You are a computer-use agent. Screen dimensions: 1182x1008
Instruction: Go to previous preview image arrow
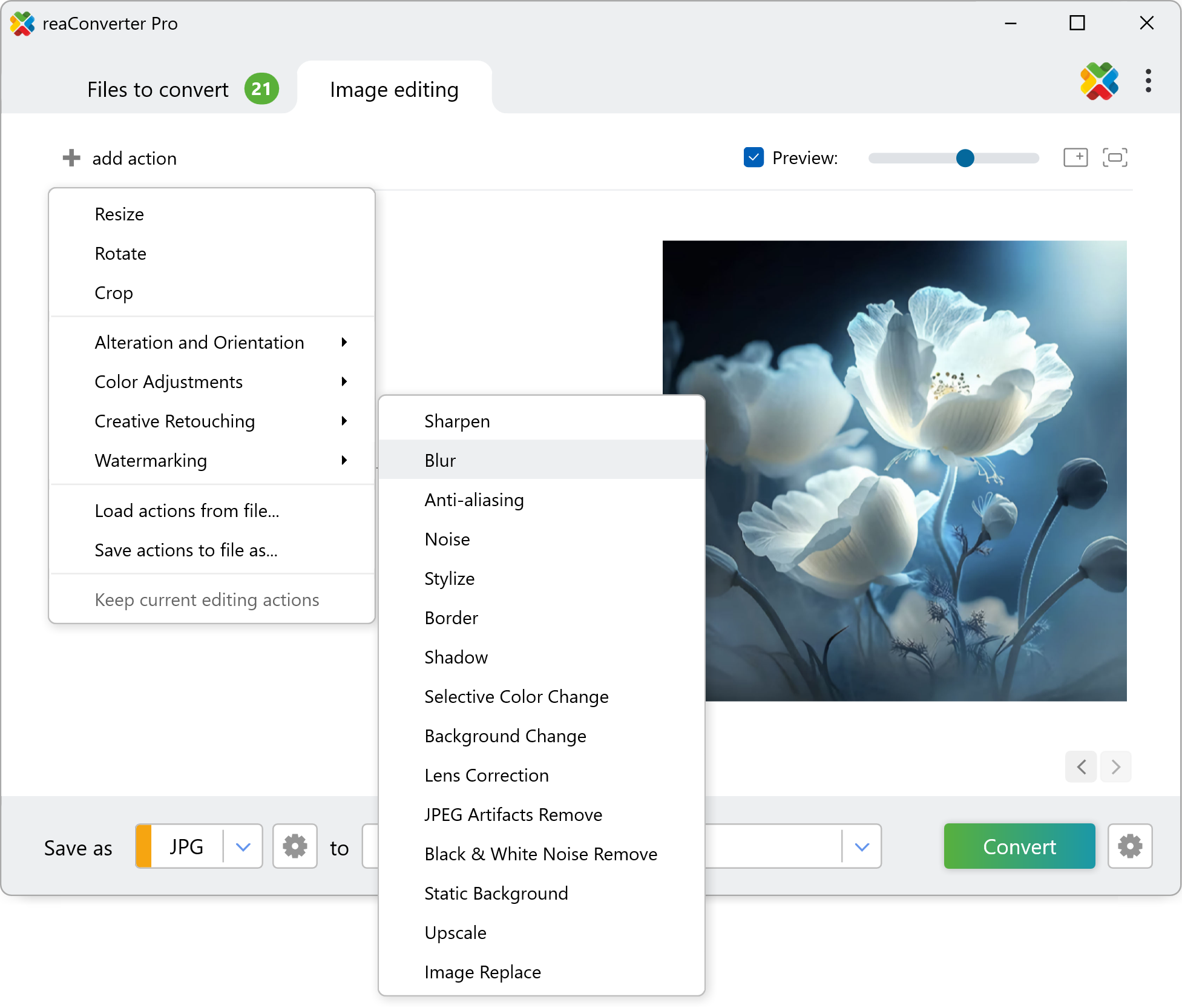point(1081,767)
